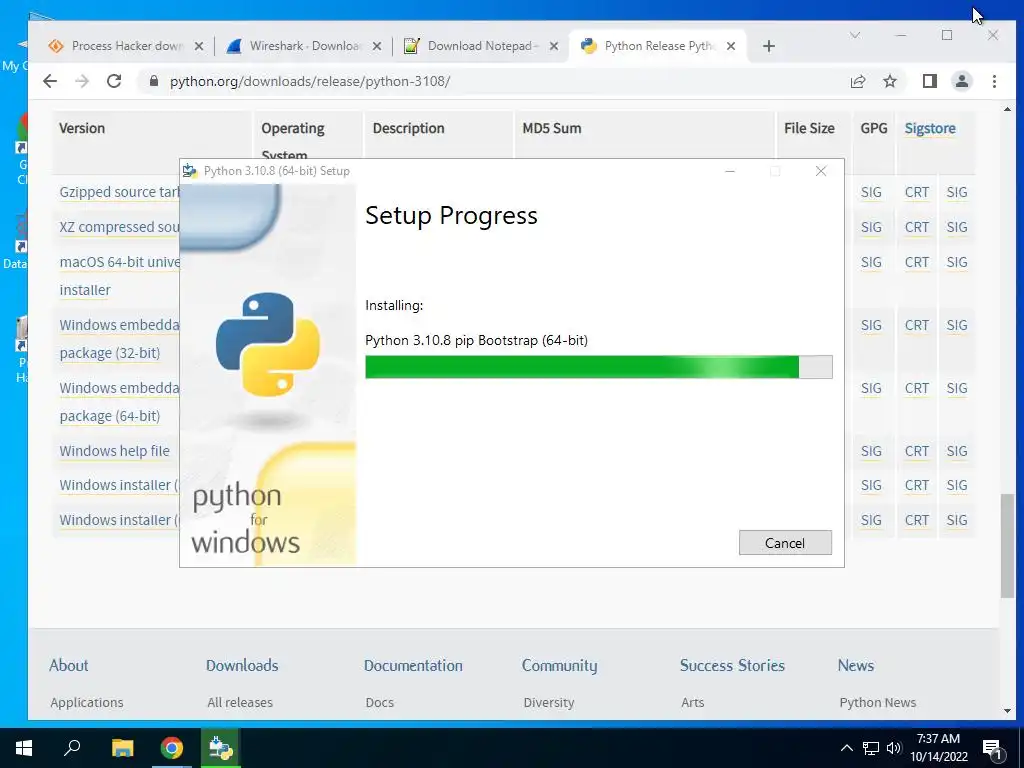Open File Explorer from taskbar

tap(122, 748)
